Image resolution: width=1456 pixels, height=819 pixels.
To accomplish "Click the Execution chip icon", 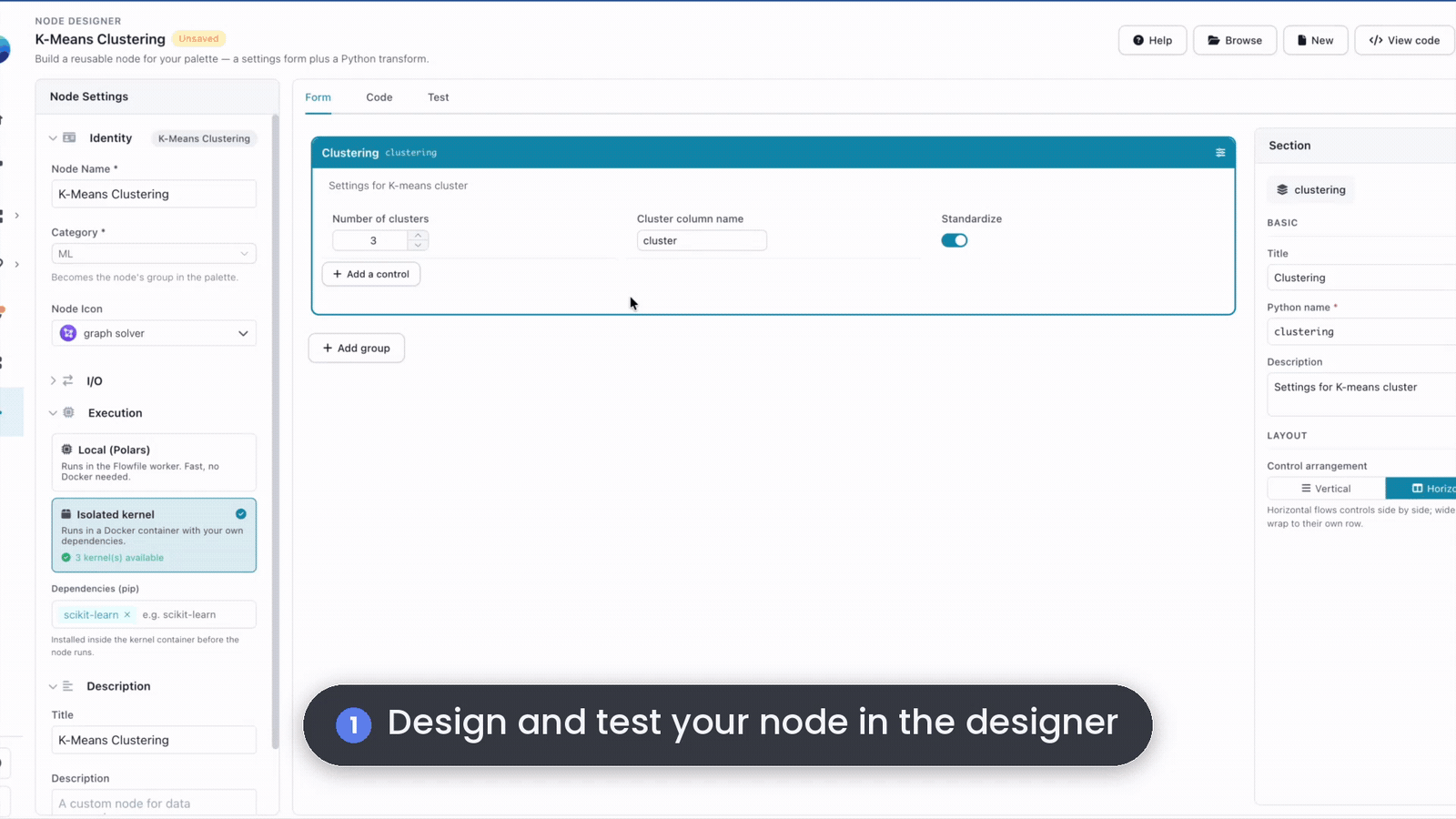I will (68, 412).
